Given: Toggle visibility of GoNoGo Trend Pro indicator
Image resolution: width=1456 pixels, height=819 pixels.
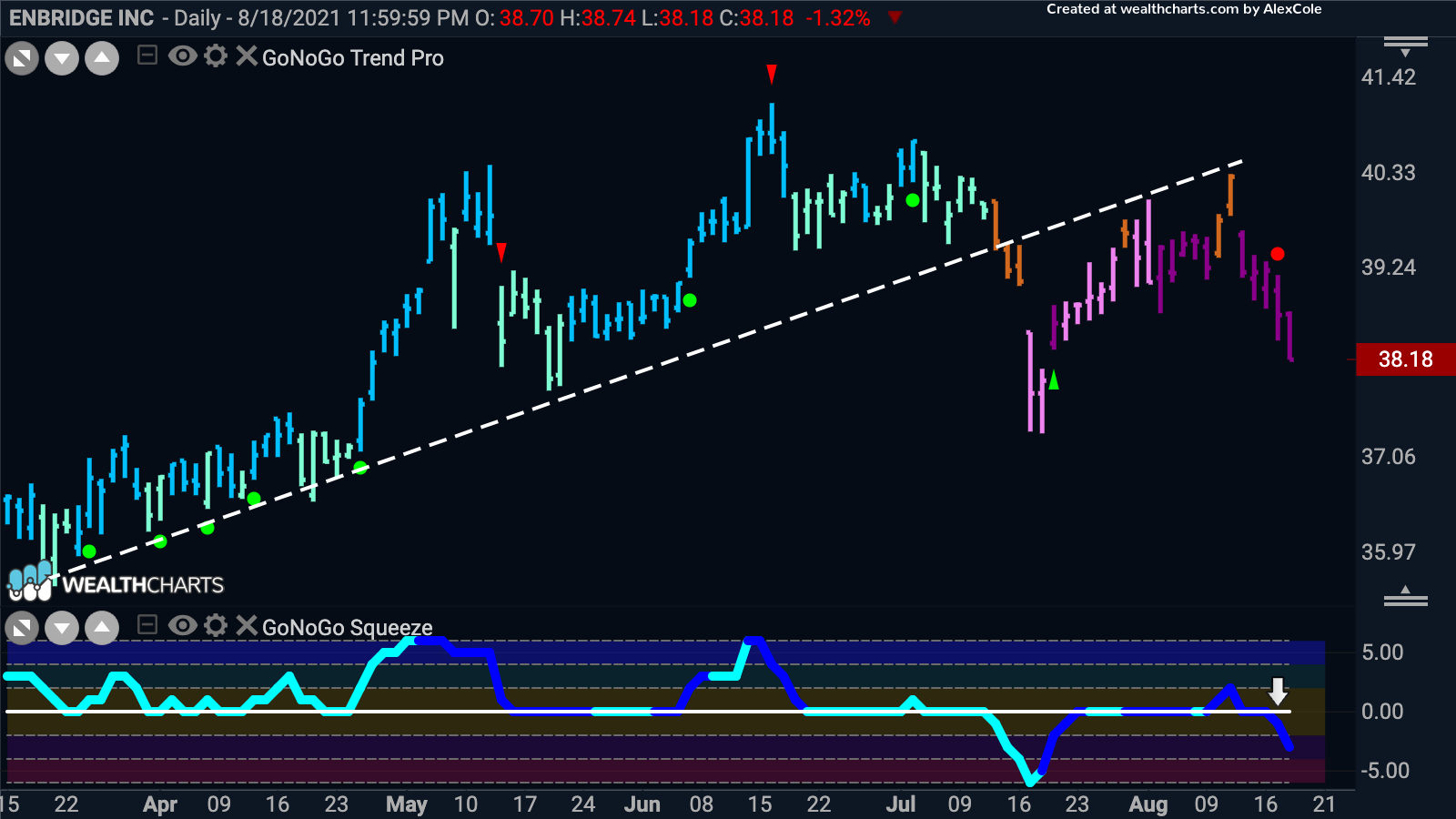Looking at the screenshot, I should 183,56.
